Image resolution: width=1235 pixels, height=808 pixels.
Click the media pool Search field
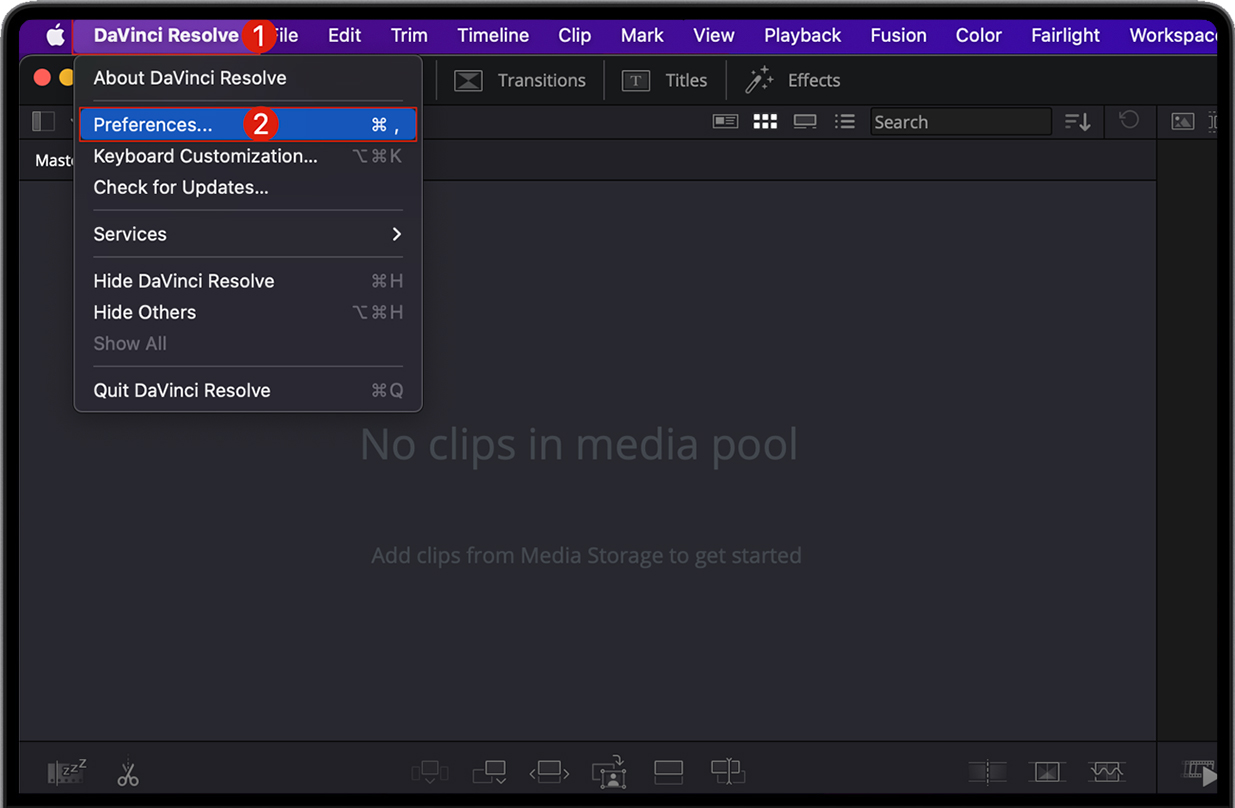click(960, 122)
